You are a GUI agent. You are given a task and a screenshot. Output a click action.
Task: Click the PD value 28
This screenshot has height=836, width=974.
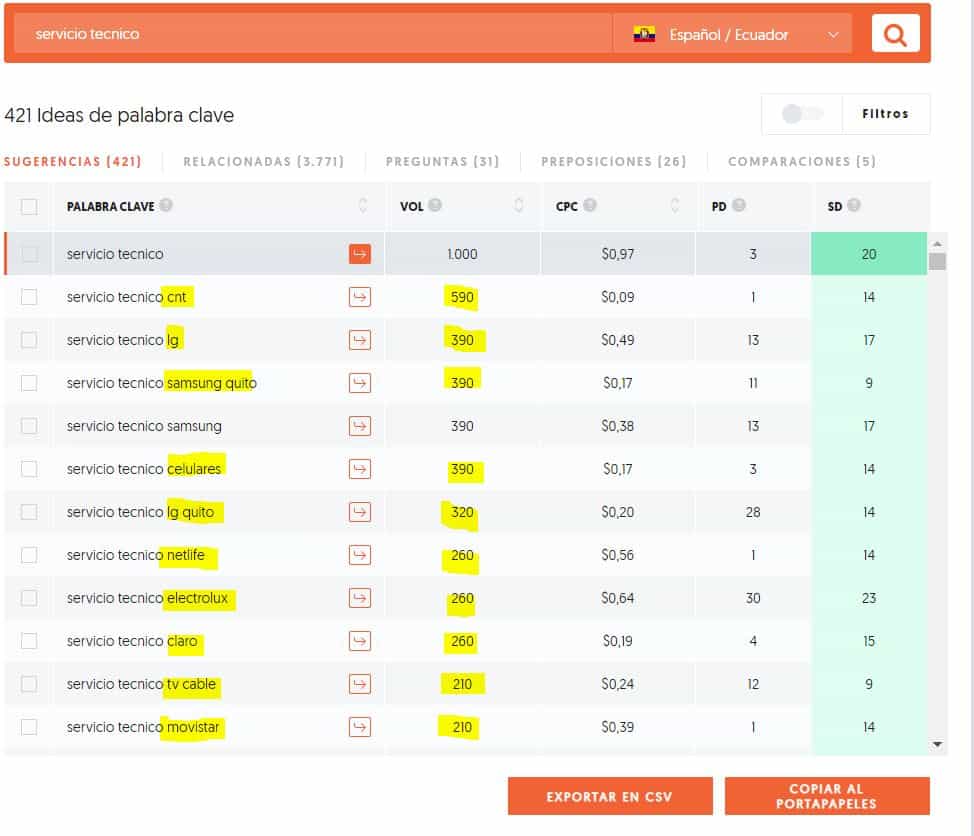[753, 512]
